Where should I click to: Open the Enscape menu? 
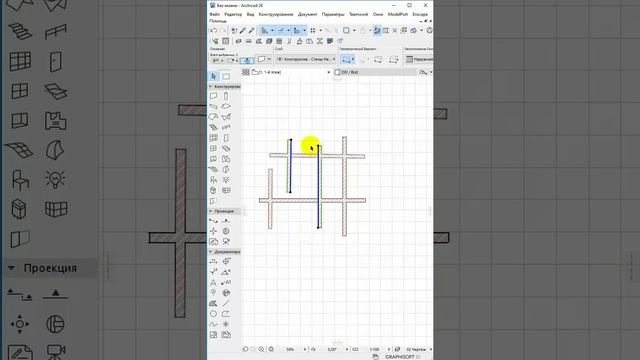point(420,14)
